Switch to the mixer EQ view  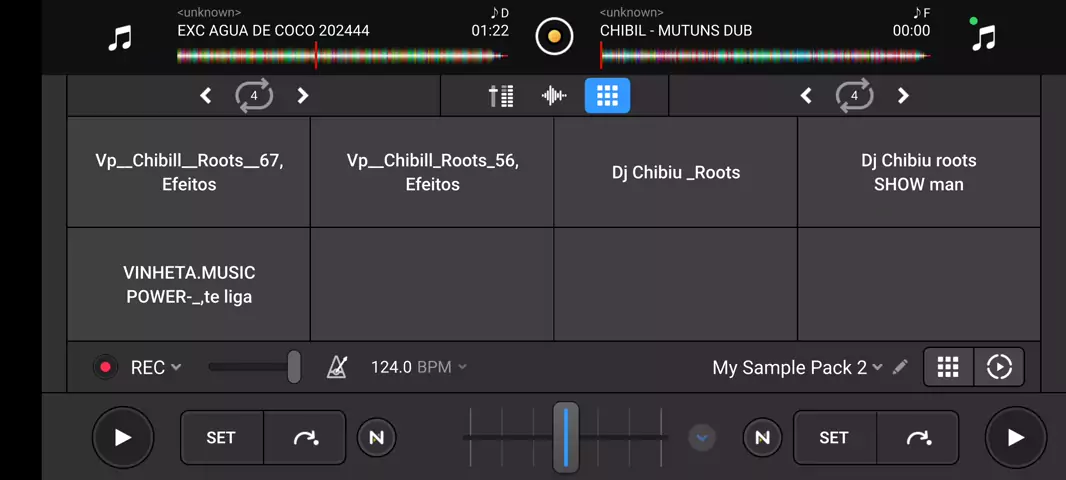[501, 95]
